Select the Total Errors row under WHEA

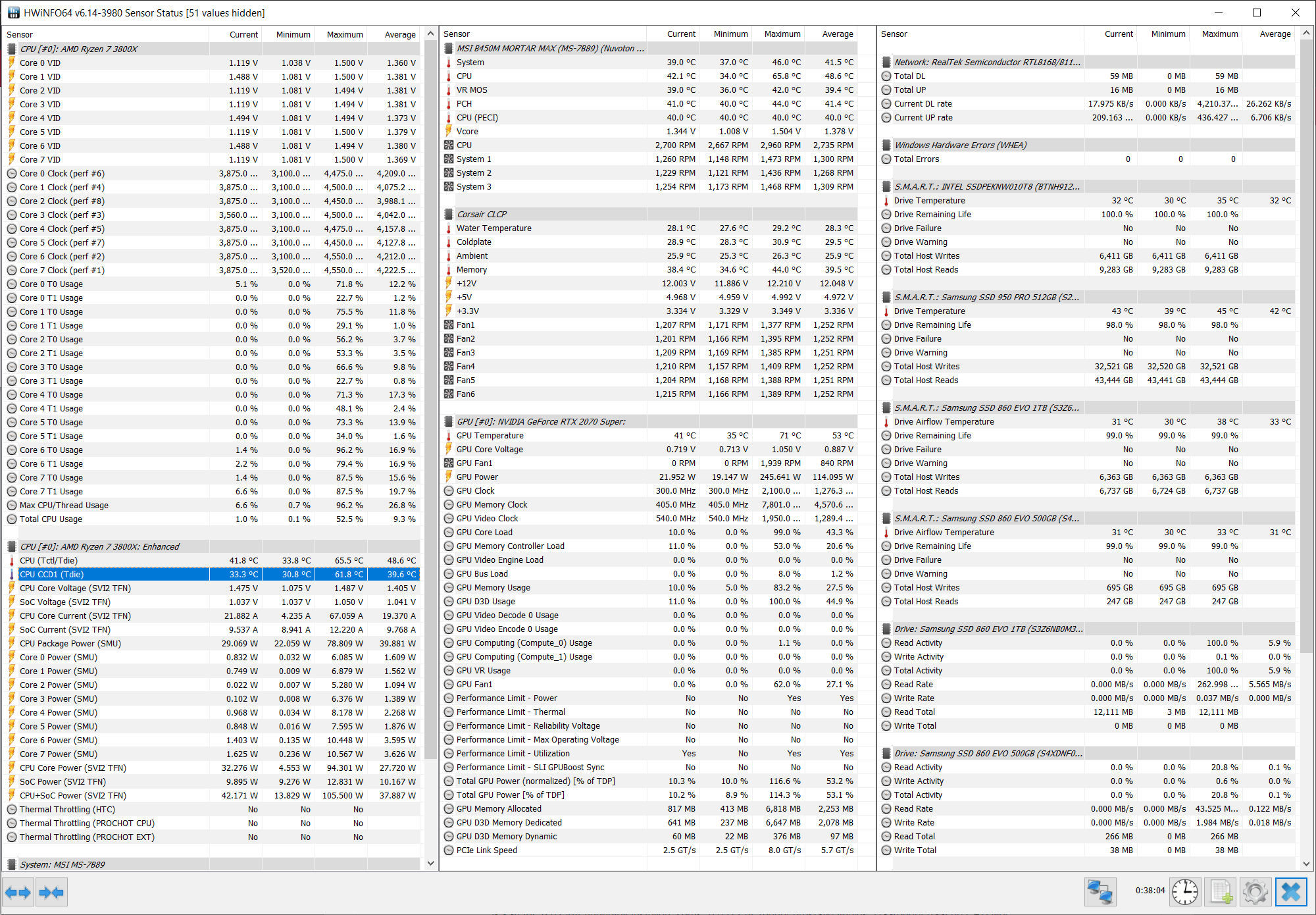point(1087,159)
